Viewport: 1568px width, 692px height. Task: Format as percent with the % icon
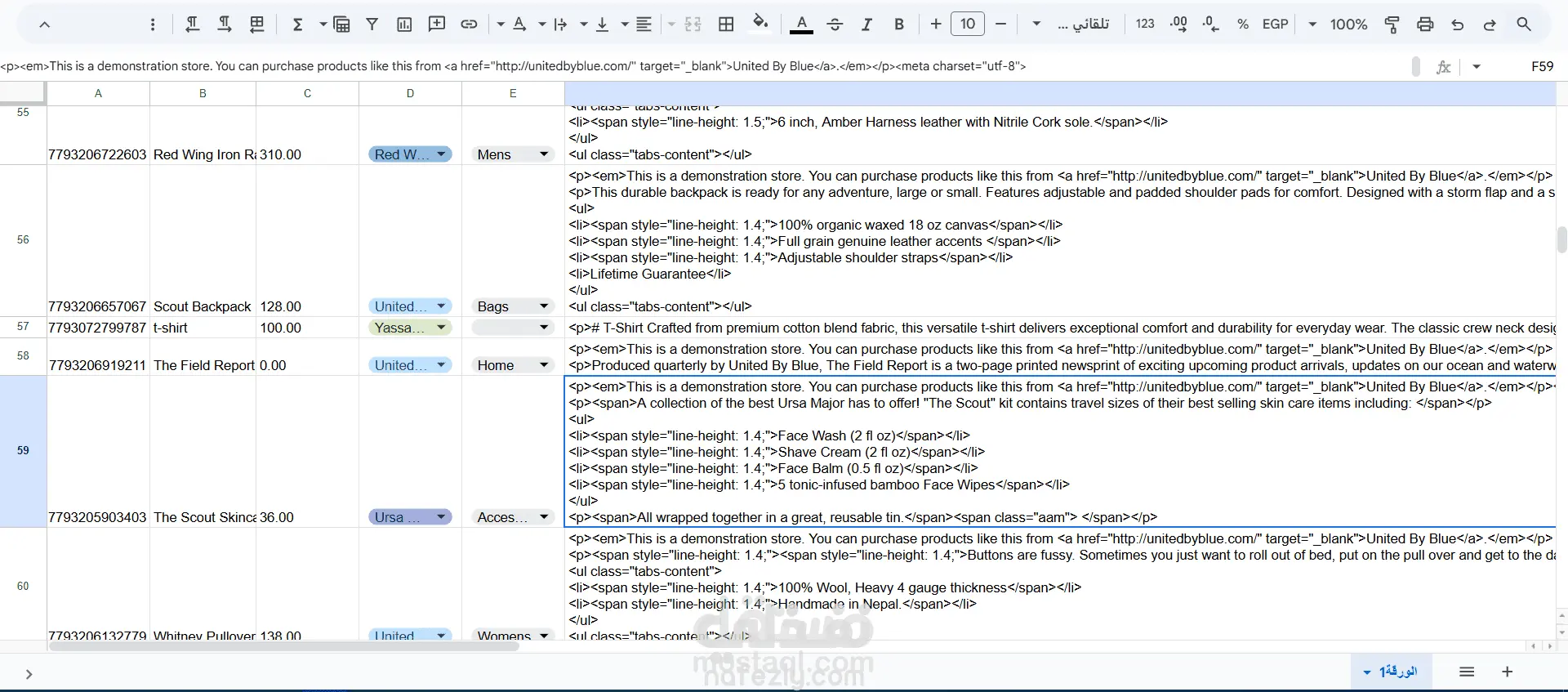click(1243, 25)
